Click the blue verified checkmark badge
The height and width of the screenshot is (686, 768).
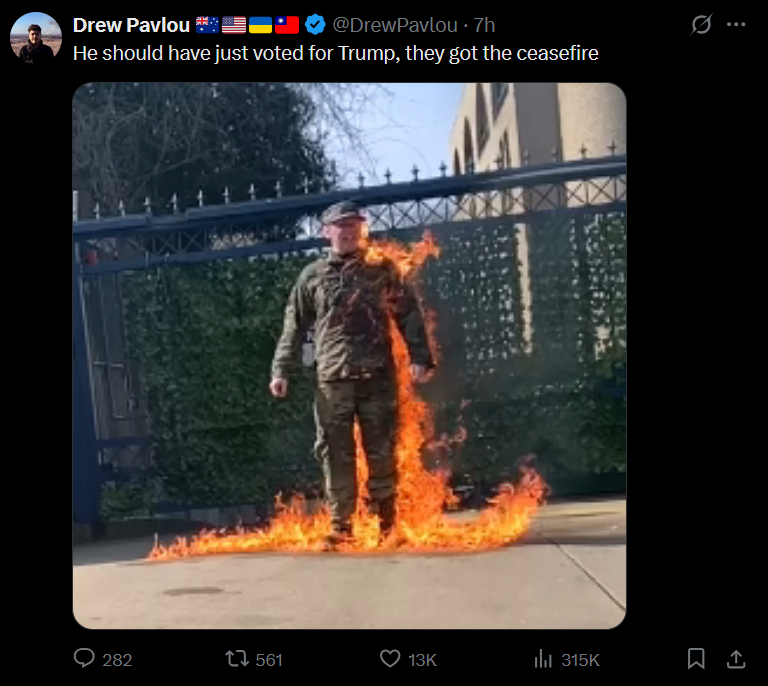point(315,24)
